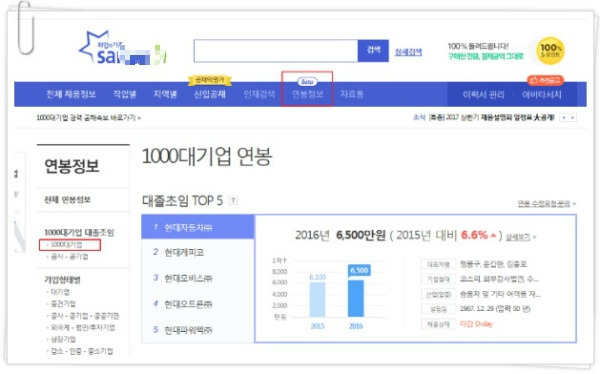Select rank 3 현대모비스㈜ tab

click(197, 278)
